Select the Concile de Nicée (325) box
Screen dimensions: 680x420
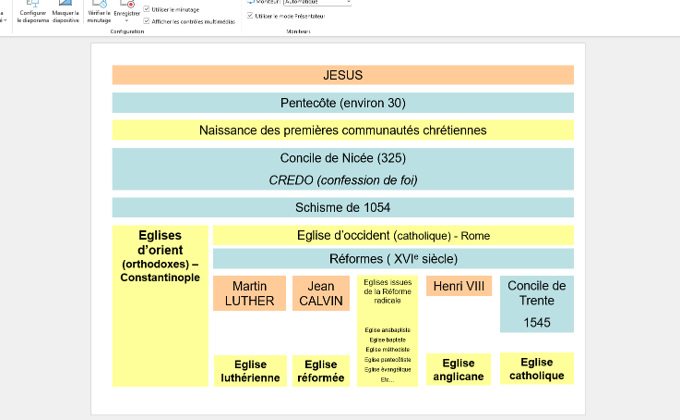coord(342,168)
